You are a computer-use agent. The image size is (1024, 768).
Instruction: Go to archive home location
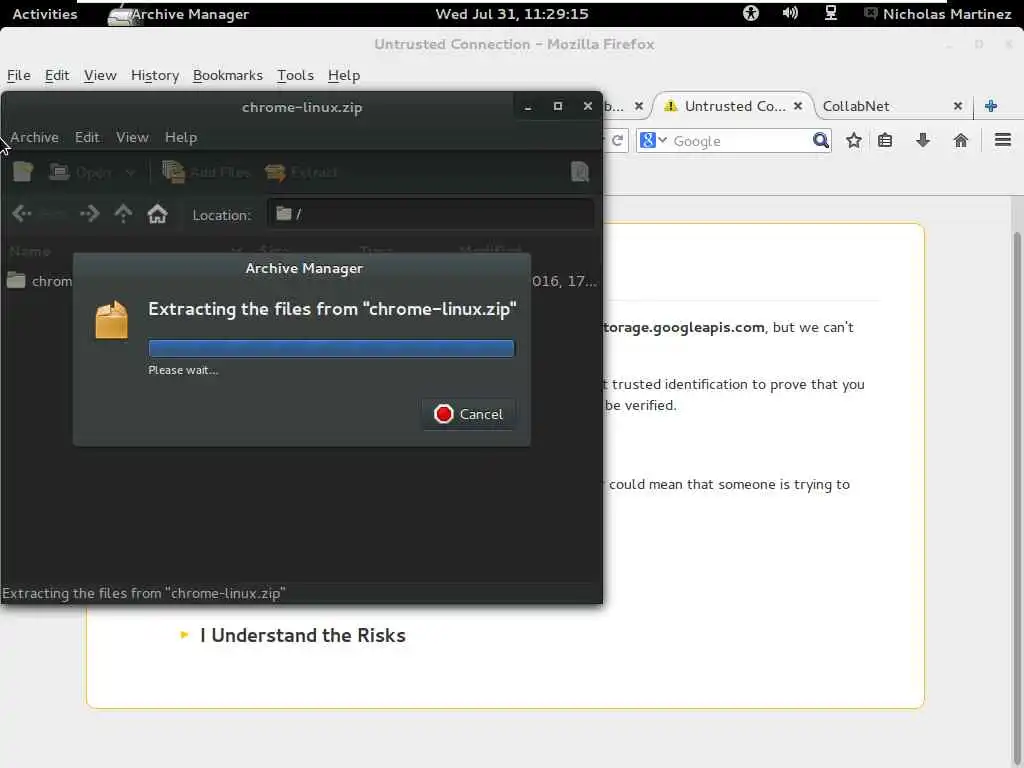pos(157,214)
